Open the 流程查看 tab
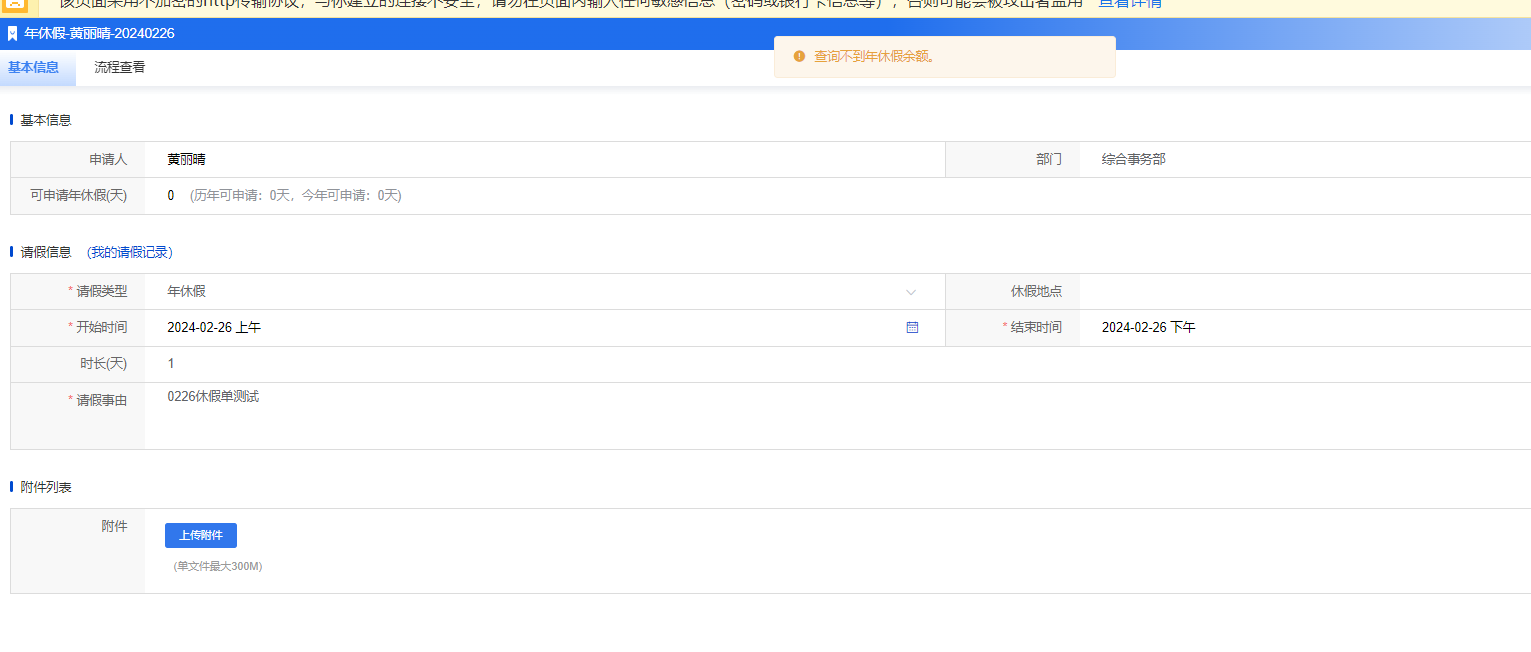 pos(120,68)
